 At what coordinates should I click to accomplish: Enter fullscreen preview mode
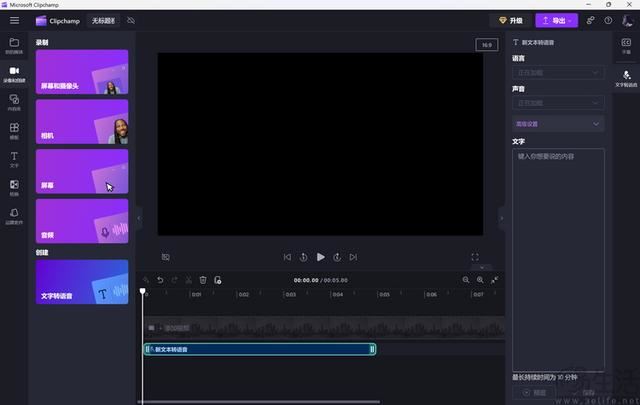point(475,257)
